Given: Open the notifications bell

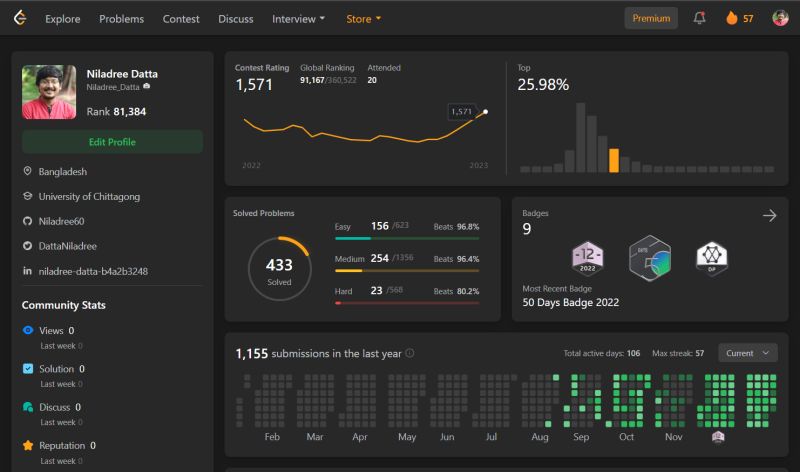Looking at the screenshot, I should click(699, 18).
